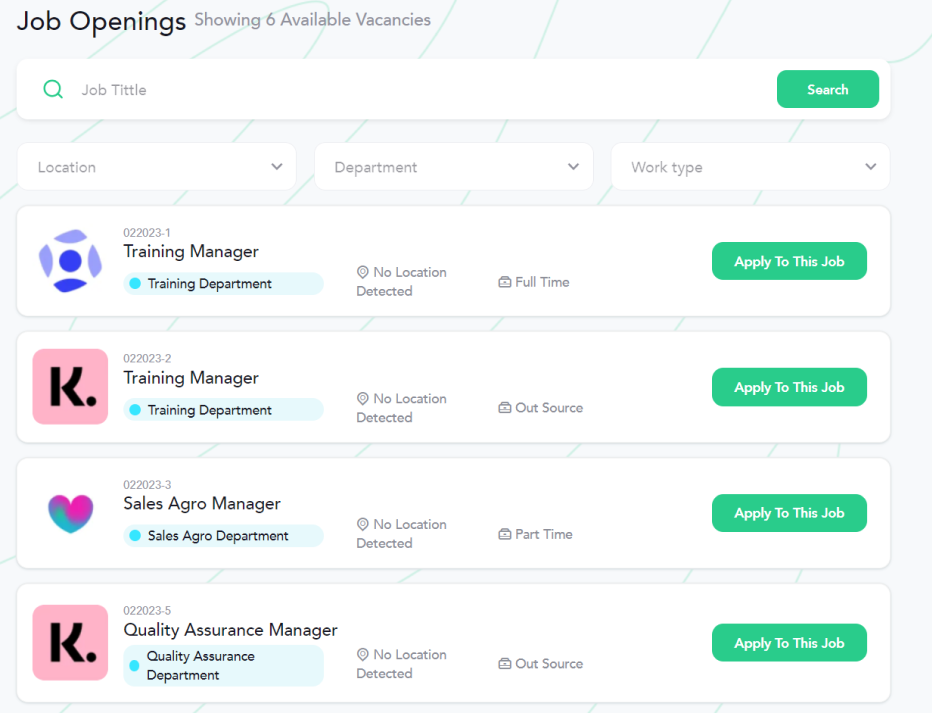Click No Location Detected on Sales Agro Manager
Screen dimensions: 932x713
[x=402, y=534]
